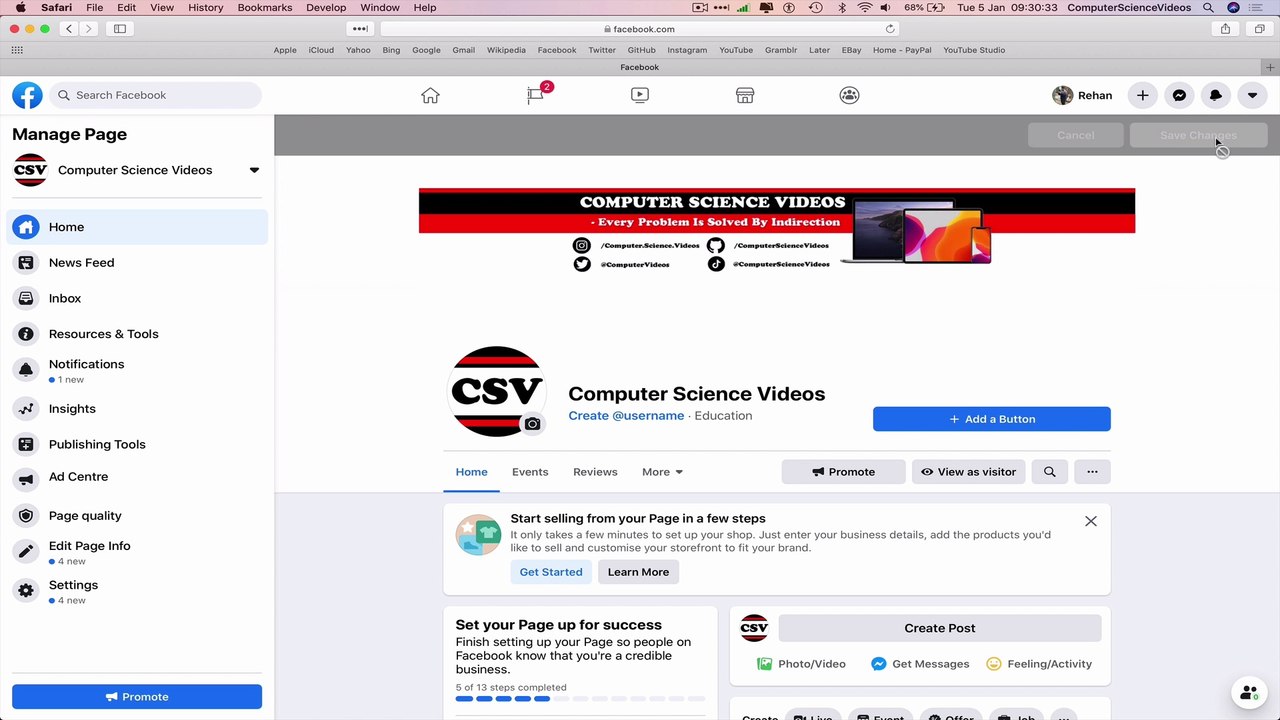Click the Add a Button button
Viewport: 1280px width, 720px height.
(x=992, y=419)
